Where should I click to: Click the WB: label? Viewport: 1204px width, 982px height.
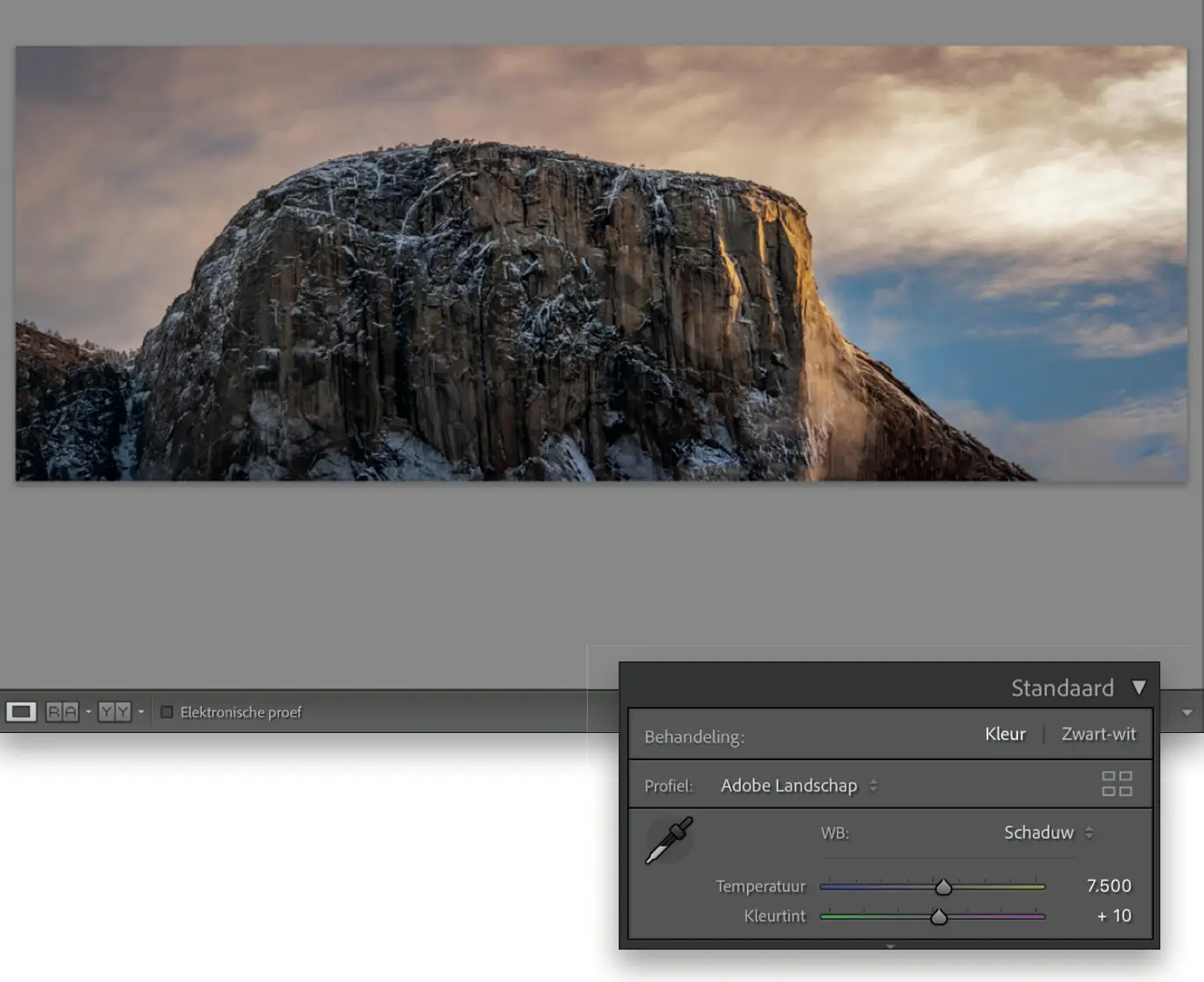(834, 833)
